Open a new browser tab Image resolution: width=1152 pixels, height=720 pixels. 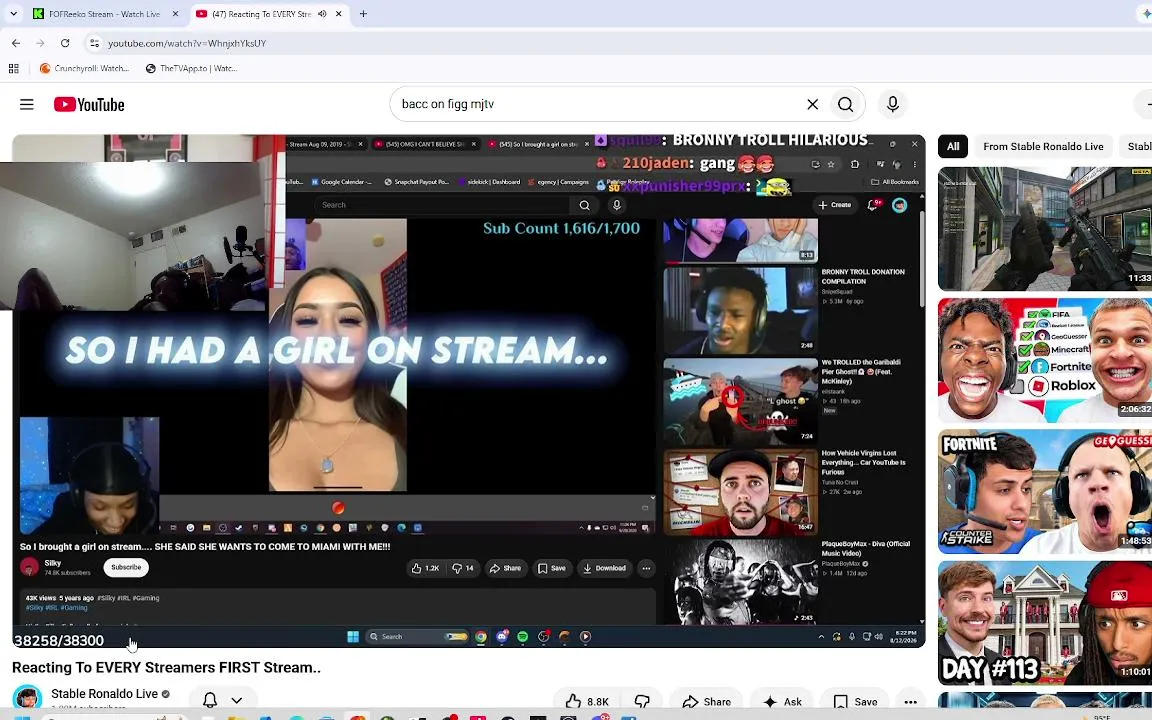363,14
